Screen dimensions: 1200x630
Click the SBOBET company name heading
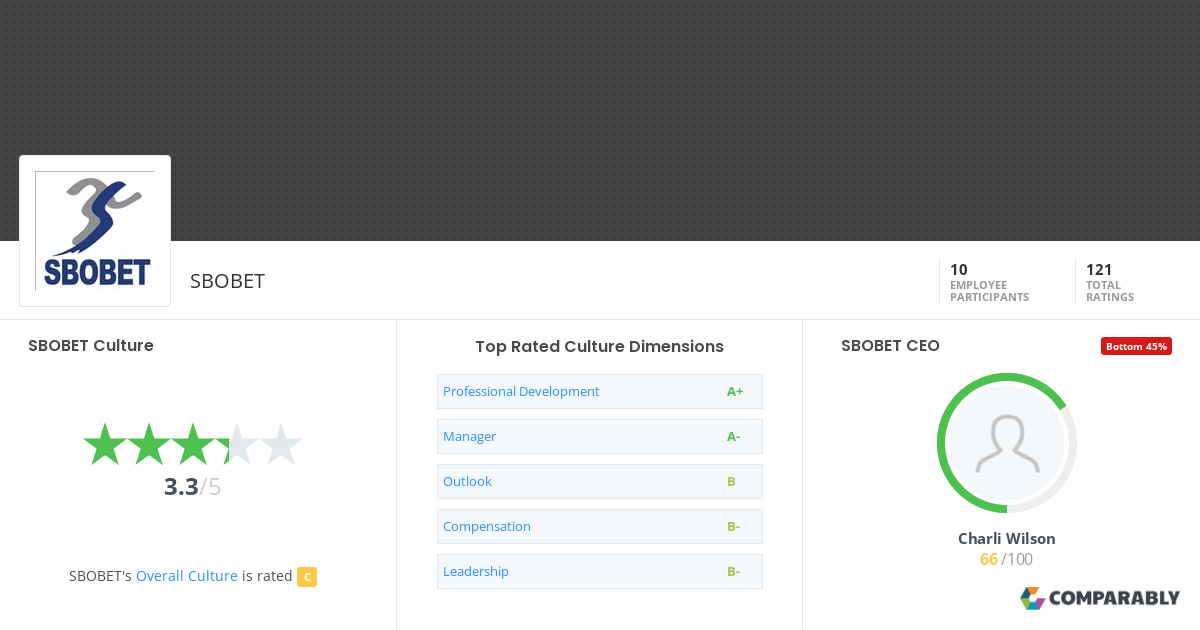pyautogui.click(x=227, y=281)
